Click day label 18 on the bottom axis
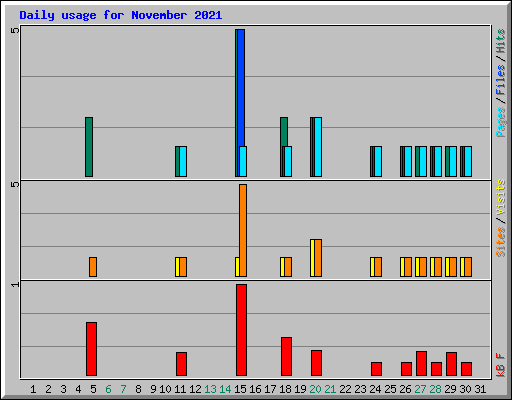512x400 pixels. pos(285,389)
